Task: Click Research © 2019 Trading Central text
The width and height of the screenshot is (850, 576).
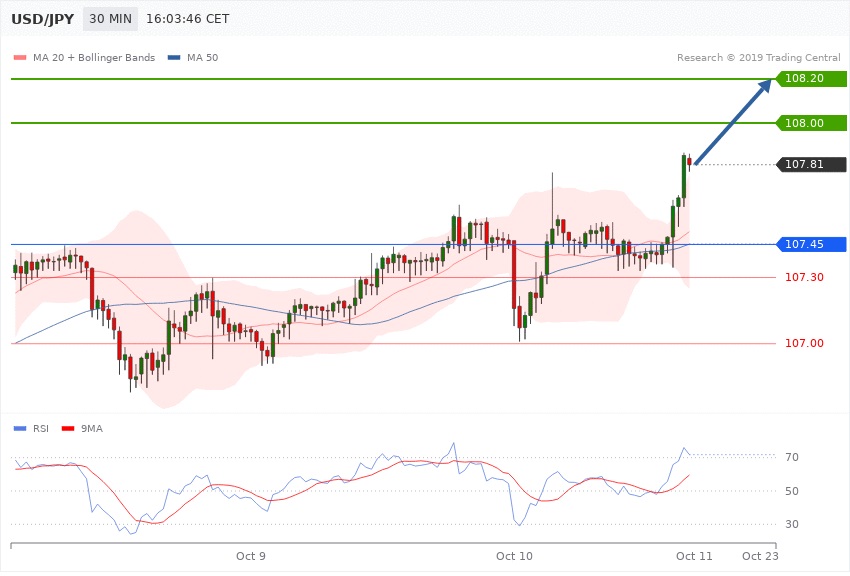Action: point(758,57)
